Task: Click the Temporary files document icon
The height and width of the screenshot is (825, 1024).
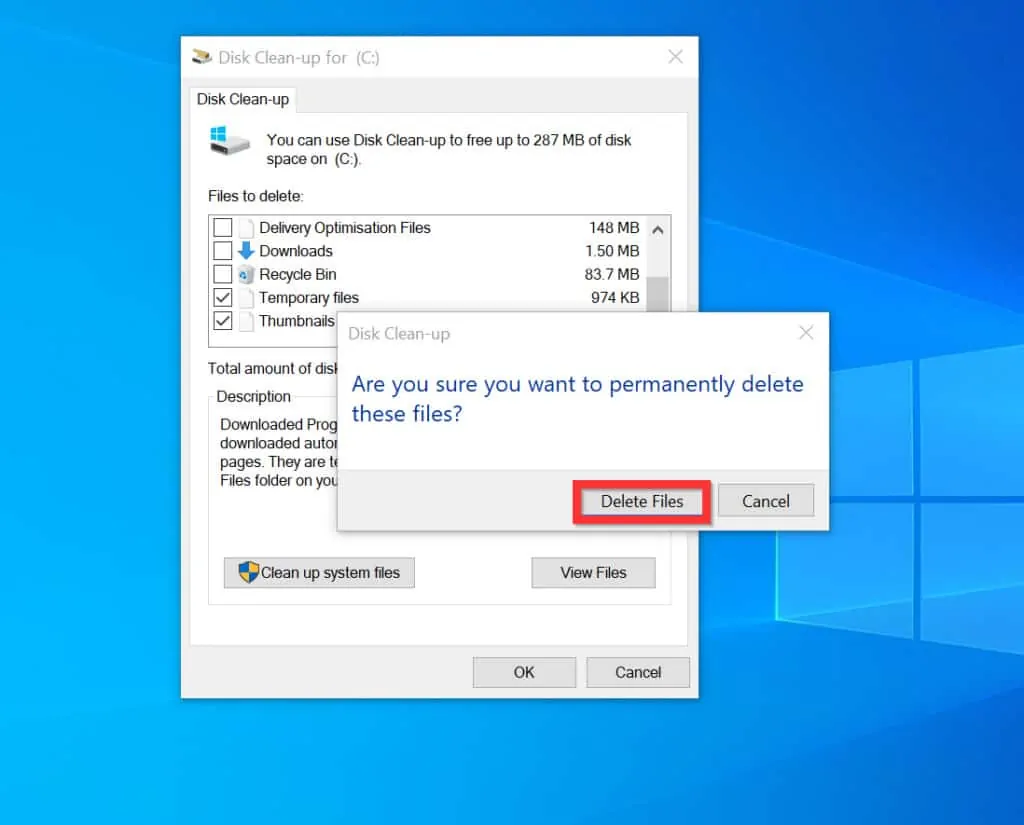Action: click(x=246, y=298)
